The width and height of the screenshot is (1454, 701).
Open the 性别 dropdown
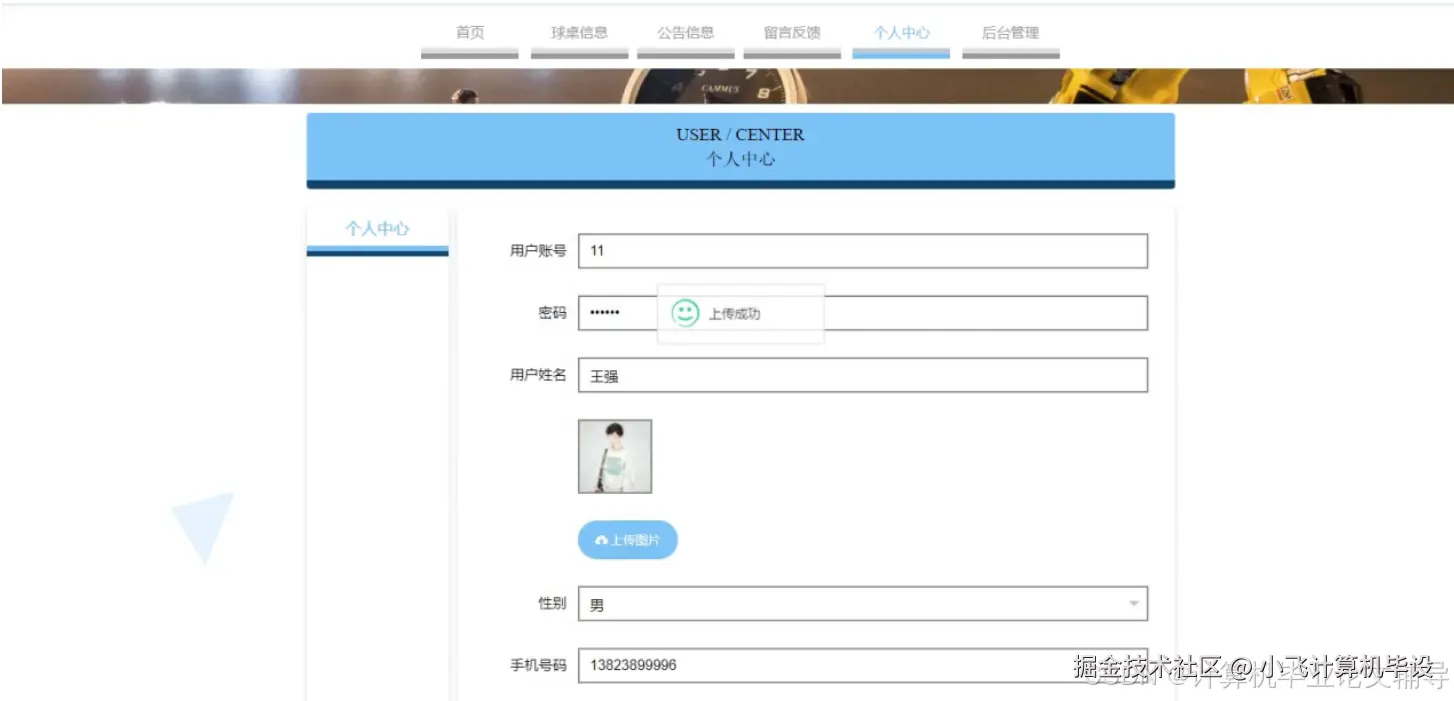point(862,603)
